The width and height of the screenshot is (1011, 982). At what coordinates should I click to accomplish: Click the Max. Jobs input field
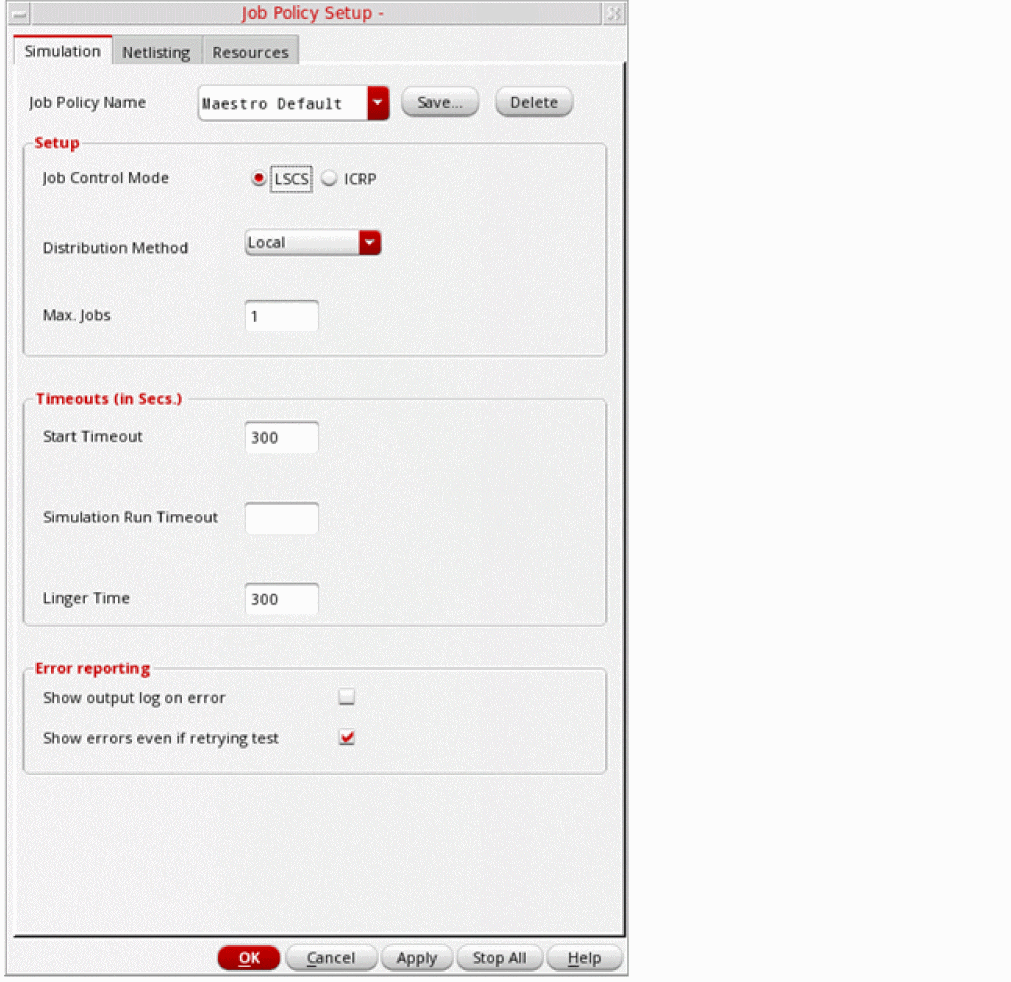click(282, 316)
